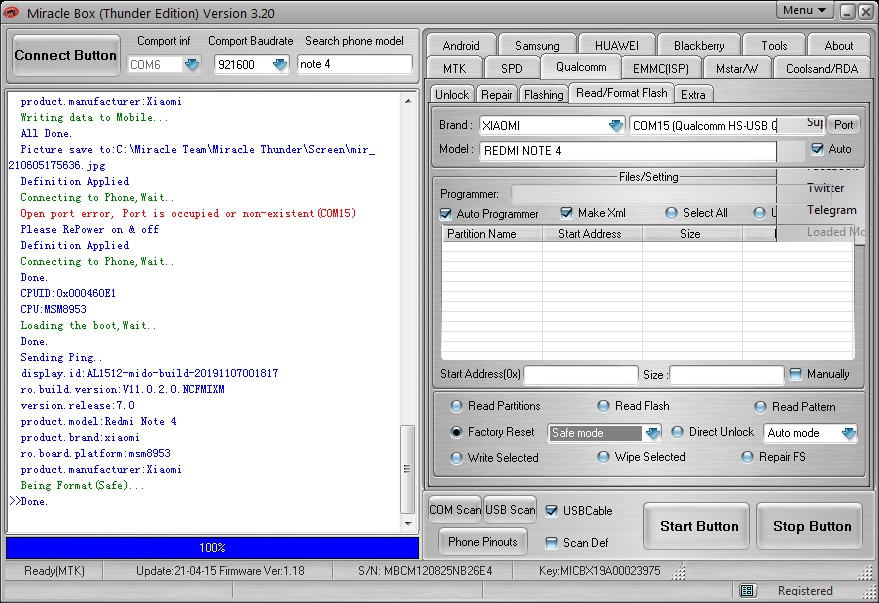Expand the Comport inf COM6 dropdown
Image resolution: width=879 pixels, height=603 pixels.
[x=192, y=64]
